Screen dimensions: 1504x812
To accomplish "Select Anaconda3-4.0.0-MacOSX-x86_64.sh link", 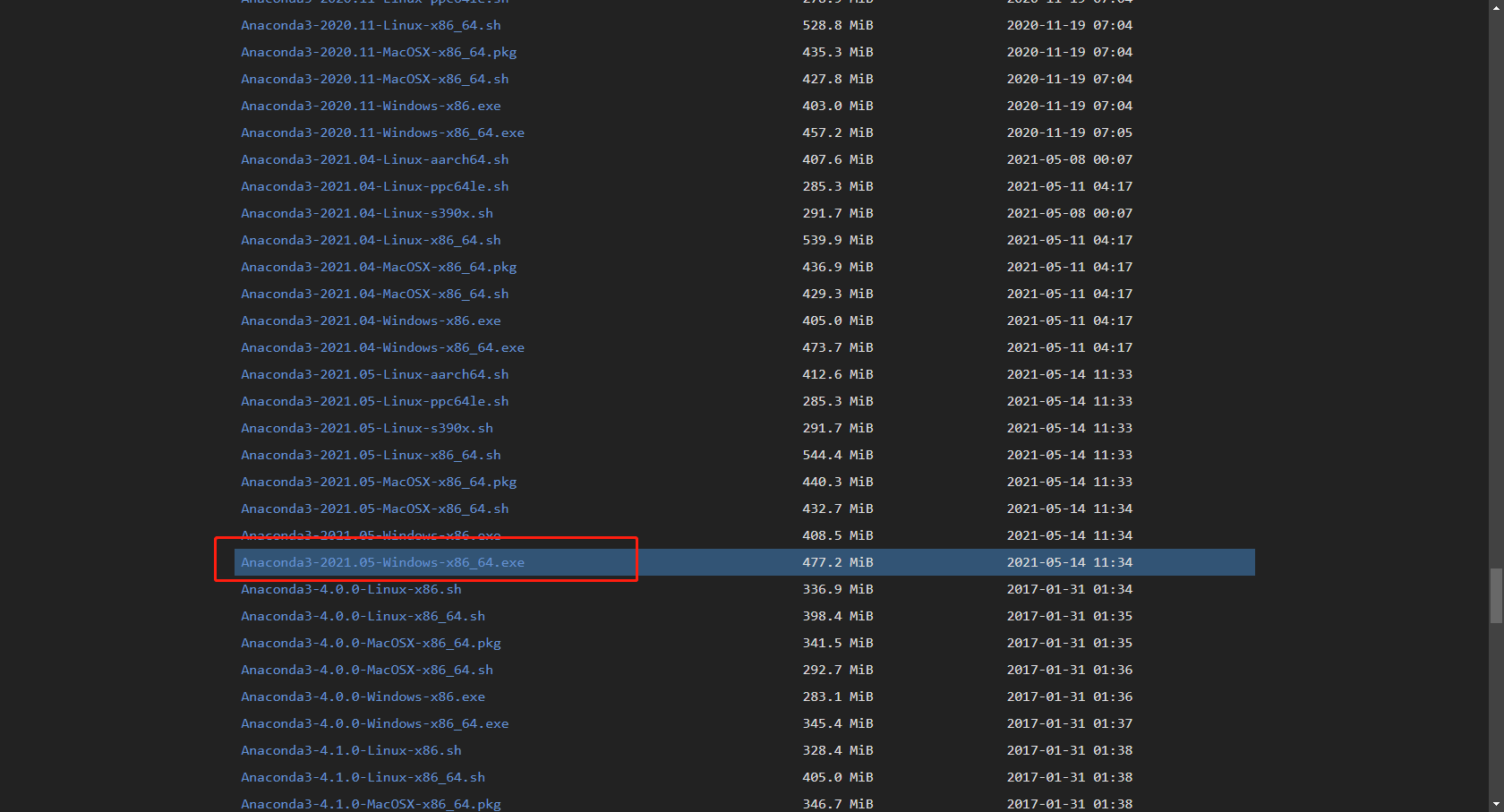I will pyautogui.click(x=367, y=670).
